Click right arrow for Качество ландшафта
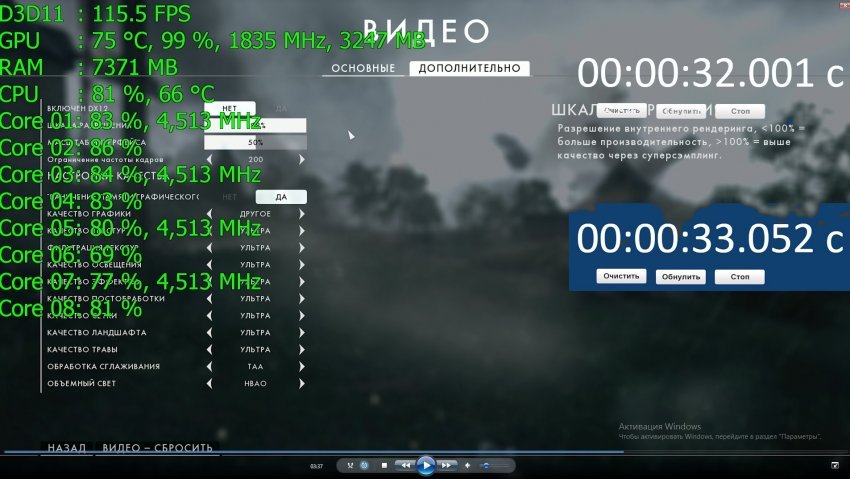 point(301,333)
